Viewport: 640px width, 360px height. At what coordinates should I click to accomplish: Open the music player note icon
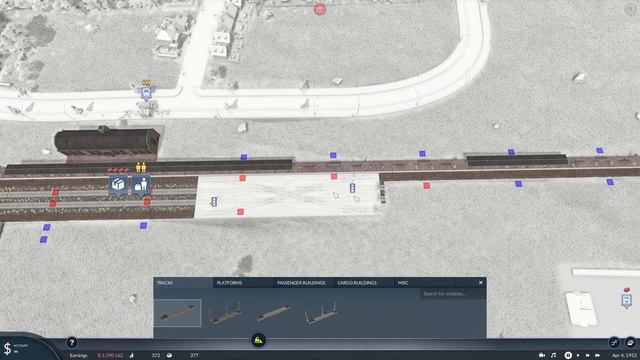[553, 355]
